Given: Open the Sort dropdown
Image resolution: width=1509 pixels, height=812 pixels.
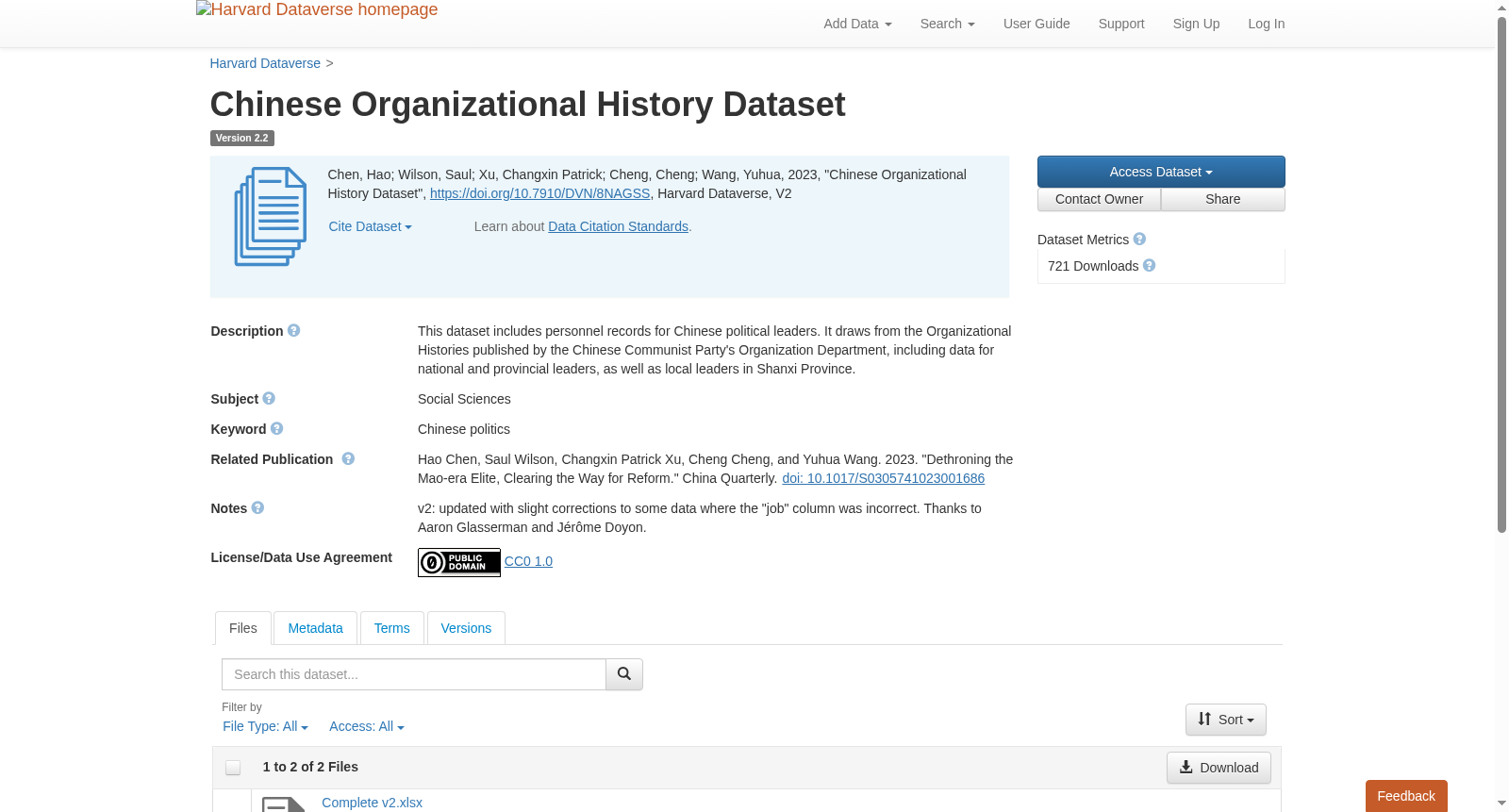Looking at the screenshot, I should pyautogui.click(x=1226, y=720).
